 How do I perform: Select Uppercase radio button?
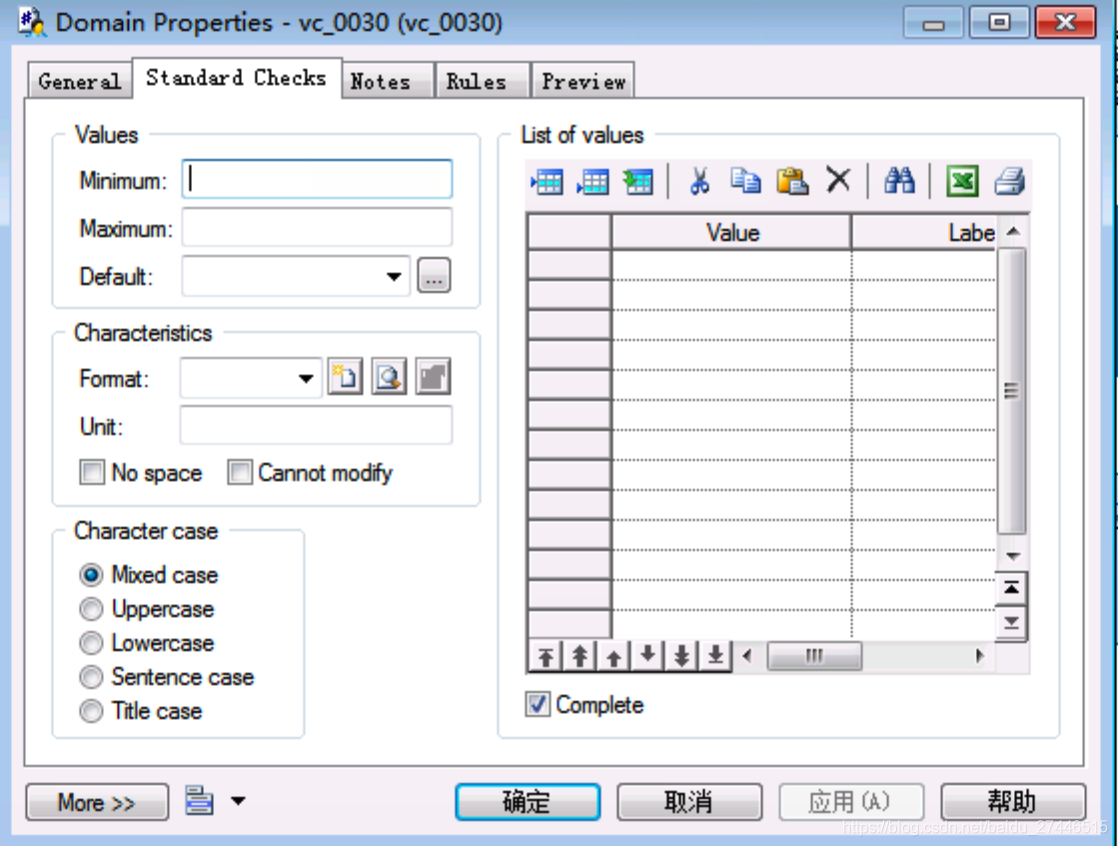pos(91,609)
